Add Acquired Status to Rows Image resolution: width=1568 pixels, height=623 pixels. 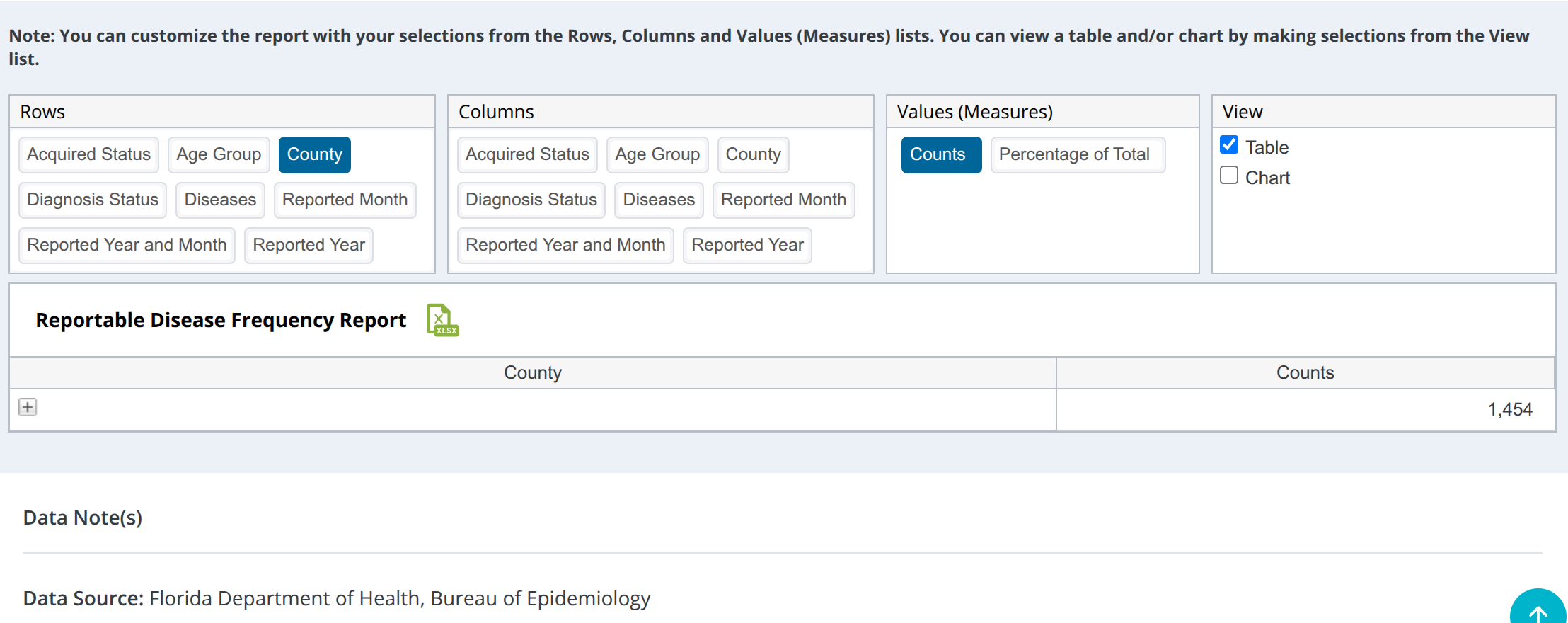coord(88,154)
